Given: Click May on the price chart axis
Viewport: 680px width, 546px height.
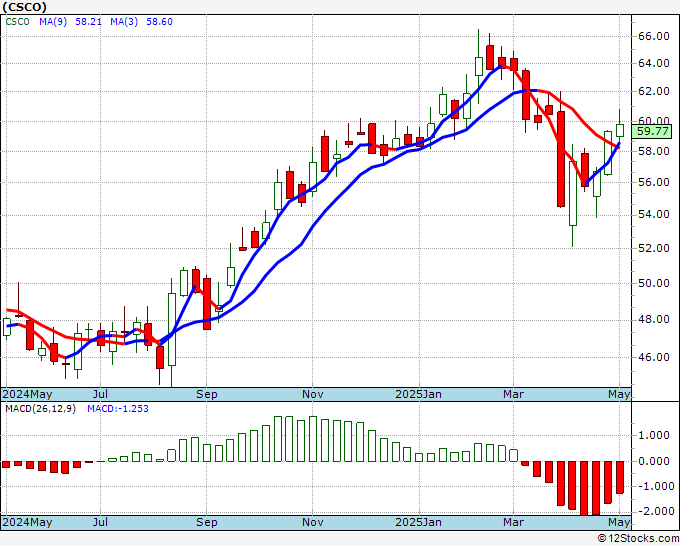Looking at the screenshot, I should (619, 394).
